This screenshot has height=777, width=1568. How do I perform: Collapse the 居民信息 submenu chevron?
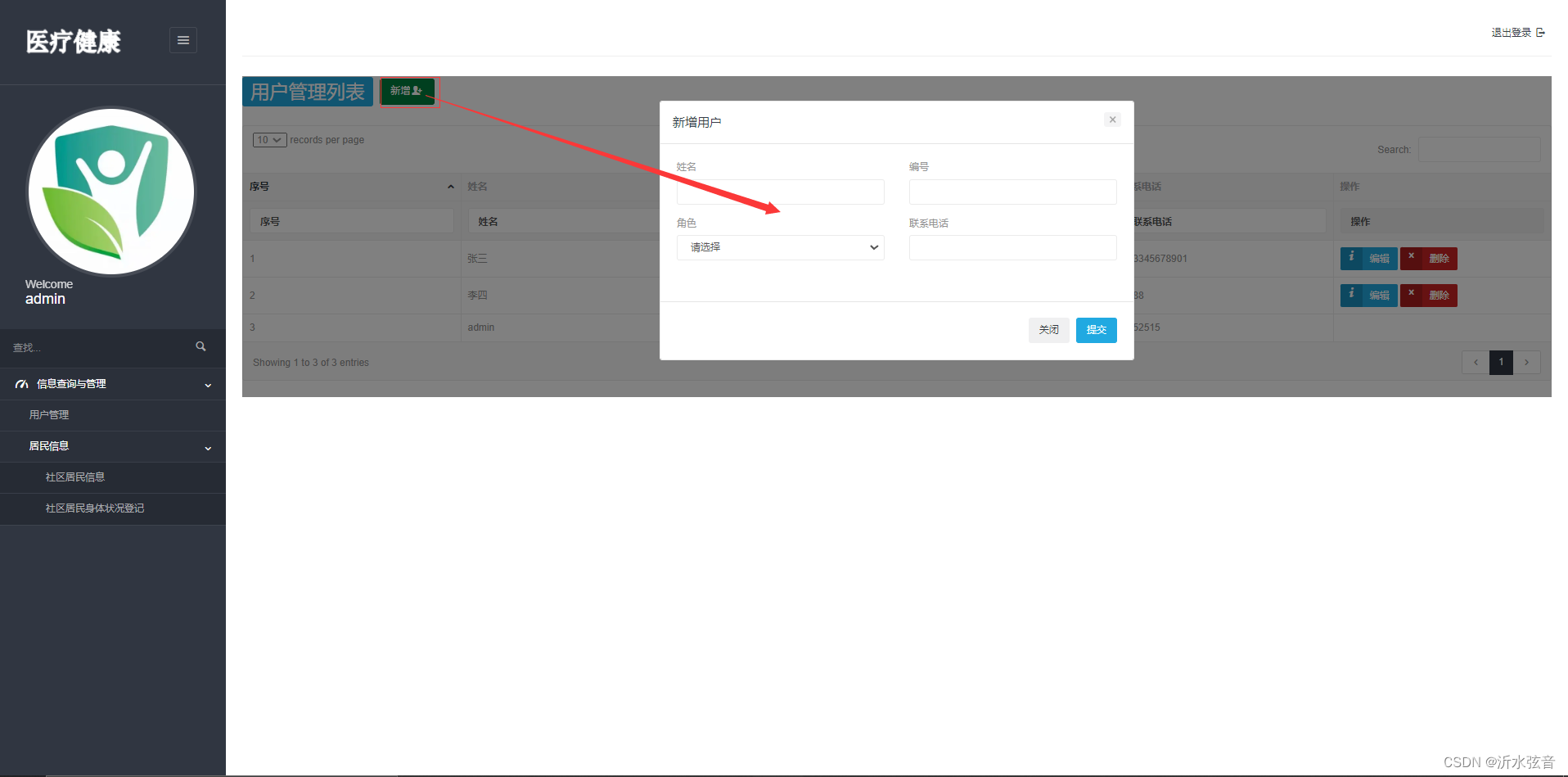[208, 448]
